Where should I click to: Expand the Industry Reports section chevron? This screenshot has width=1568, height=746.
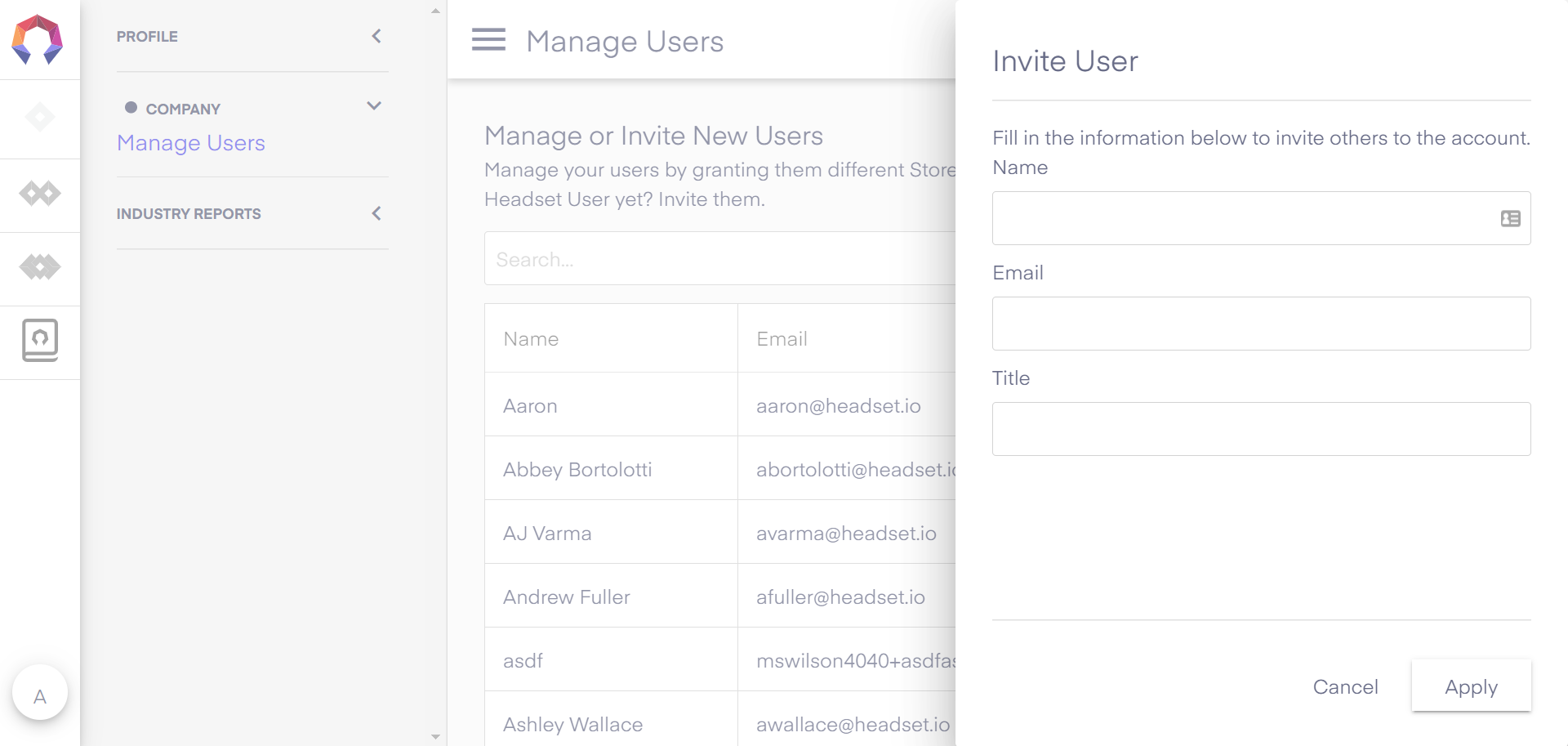pos(376,213)
